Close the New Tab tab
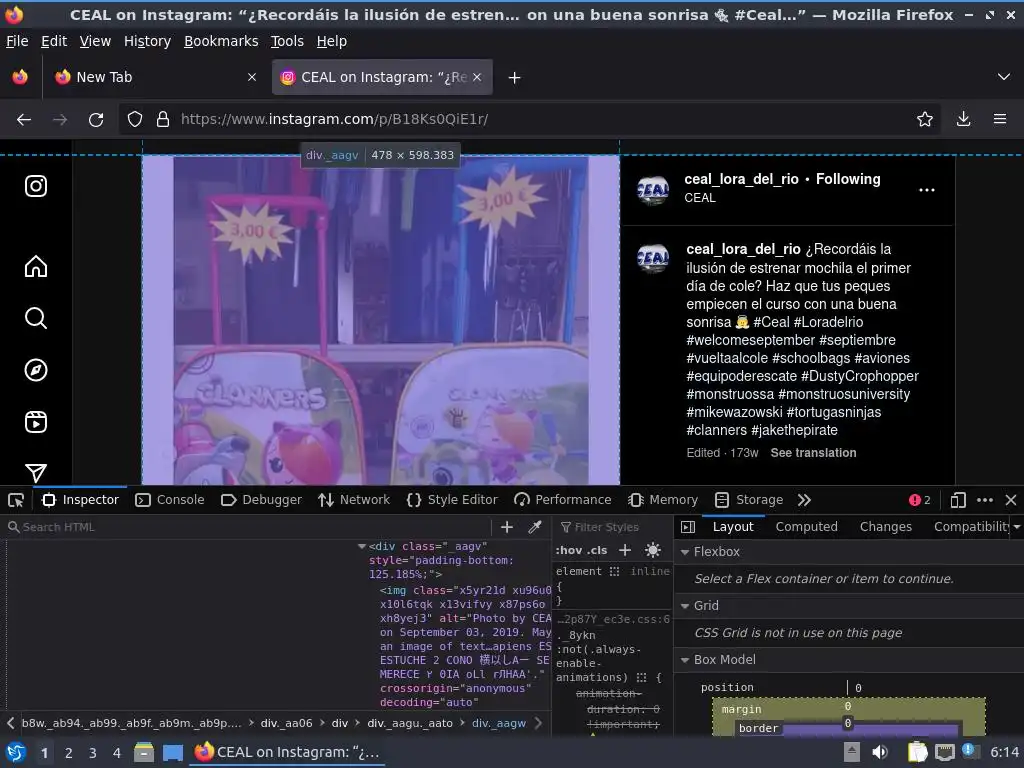The image size is (1024, 768). coord(252,77)
